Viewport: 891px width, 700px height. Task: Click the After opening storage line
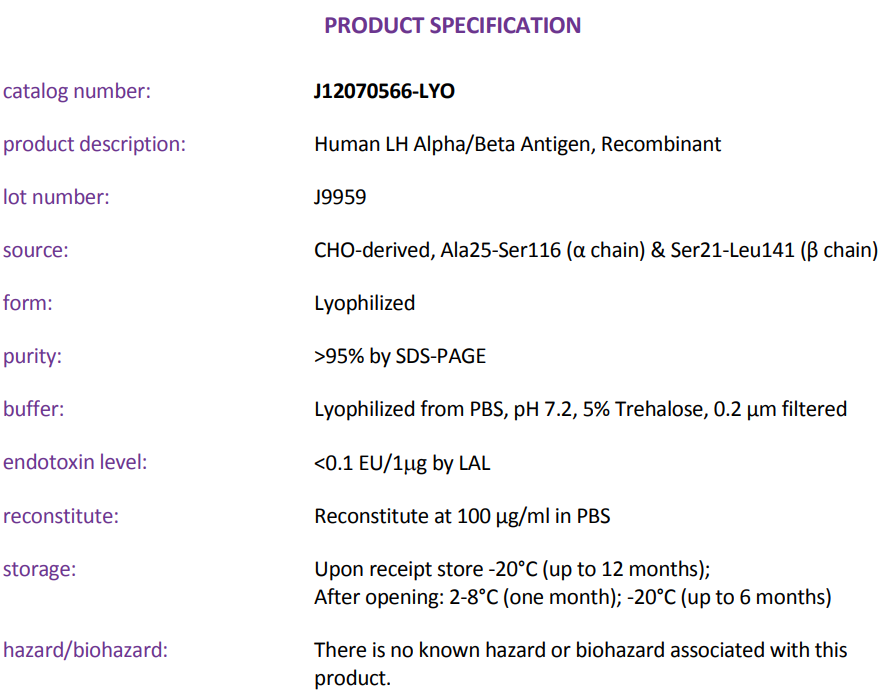tap(573, 597)
